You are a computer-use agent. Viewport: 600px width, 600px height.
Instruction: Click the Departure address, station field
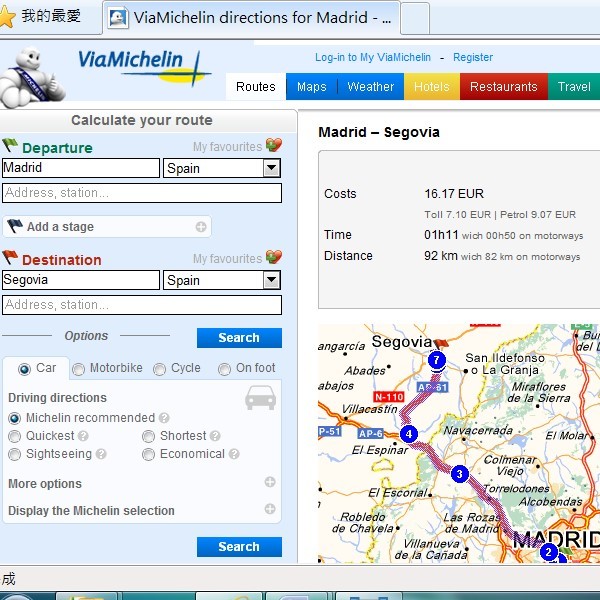pos(142,193)
